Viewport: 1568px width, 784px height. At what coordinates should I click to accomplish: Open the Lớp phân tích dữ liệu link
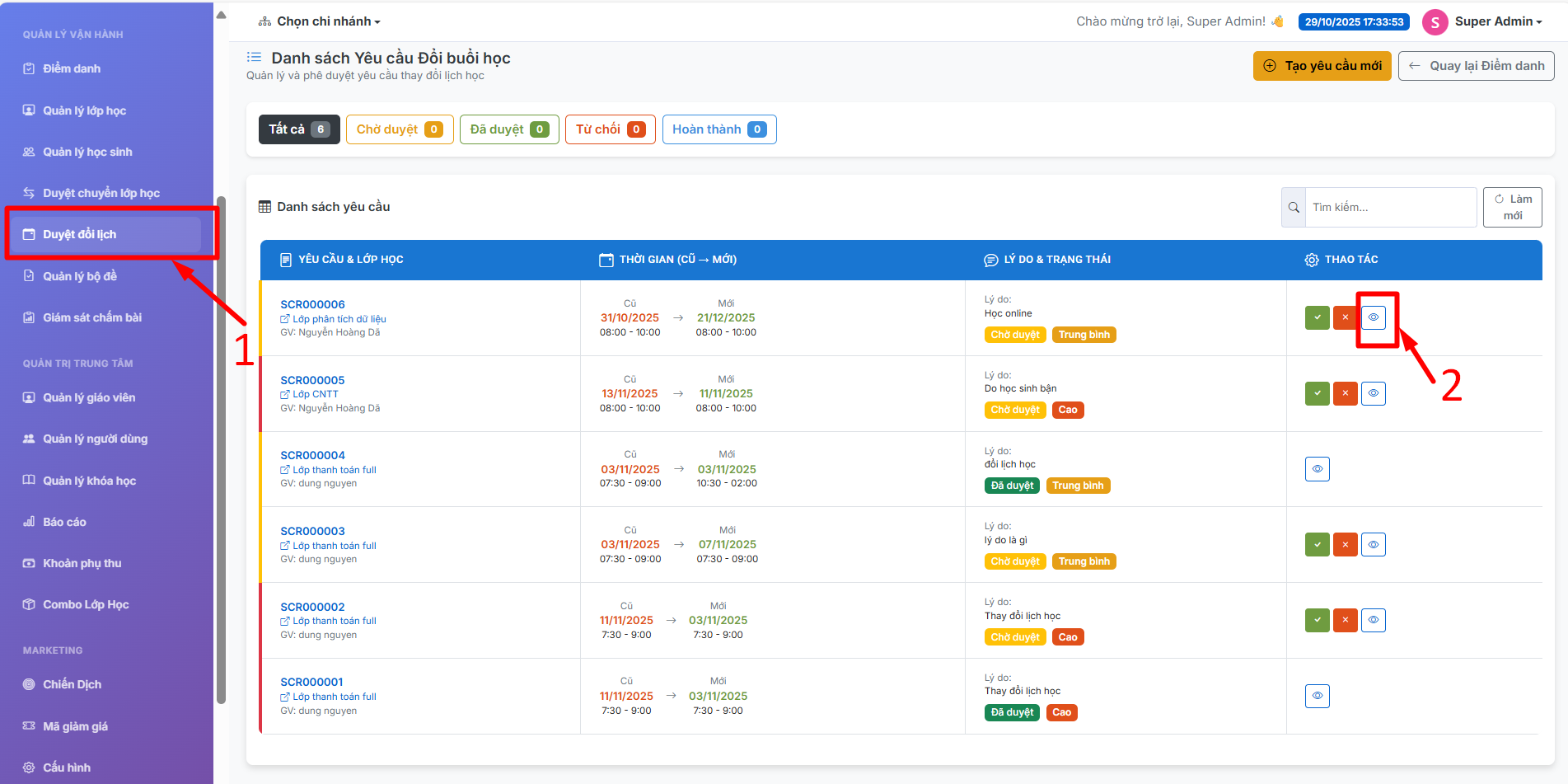coord(339,319)
